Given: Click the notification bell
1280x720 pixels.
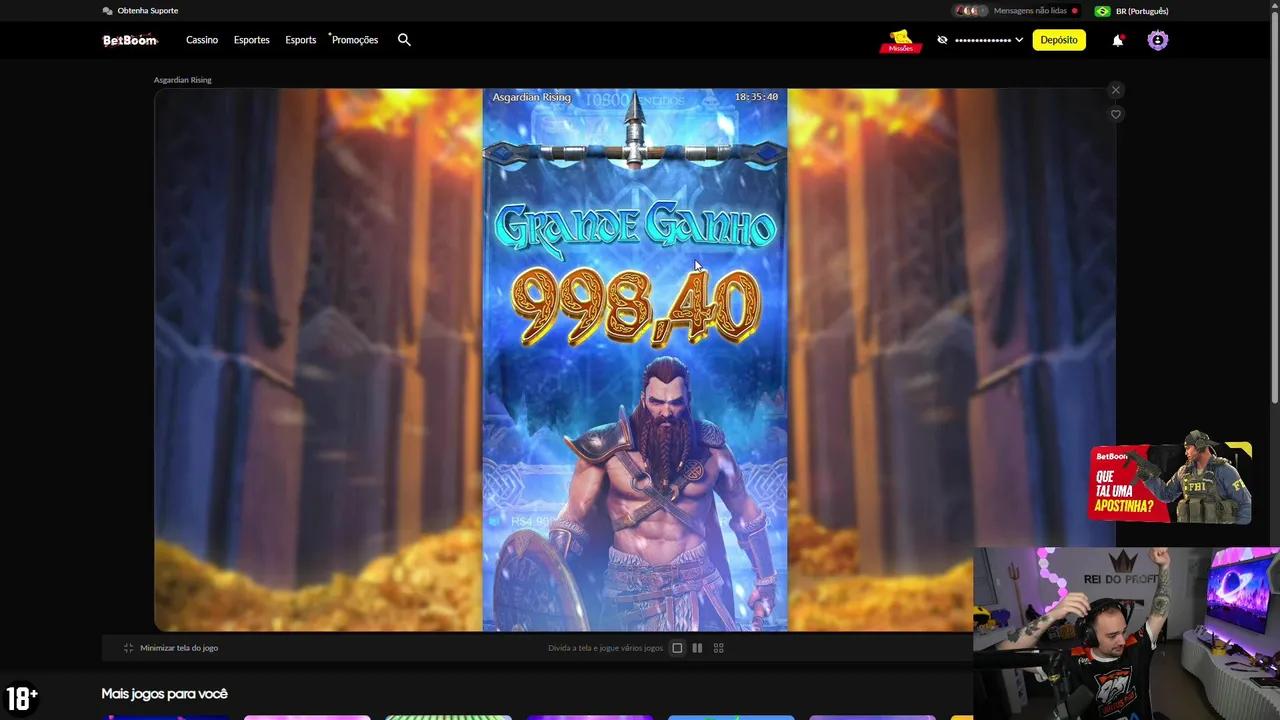Looking at the screenshot, I should 1117,40.
